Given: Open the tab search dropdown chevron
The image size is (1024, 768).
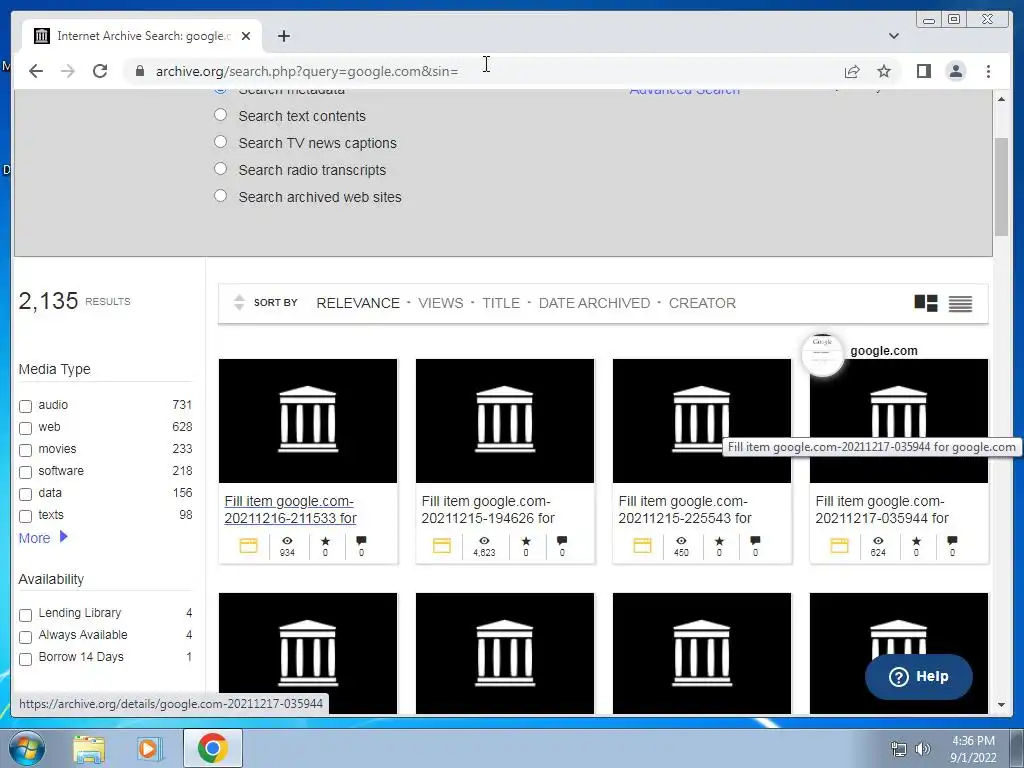Looking at the screenshot, I should (x=893, y=36).
